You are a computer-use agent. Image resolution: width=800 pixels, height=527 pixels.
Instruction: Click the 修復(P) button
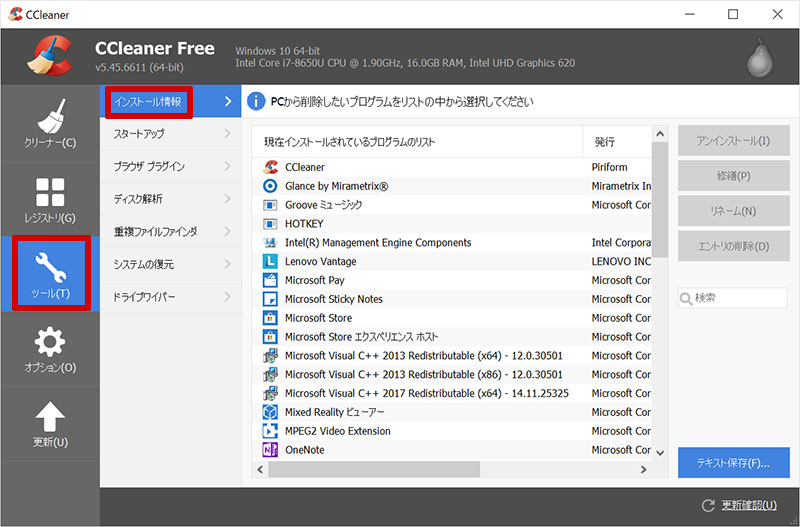coord(734,176)
